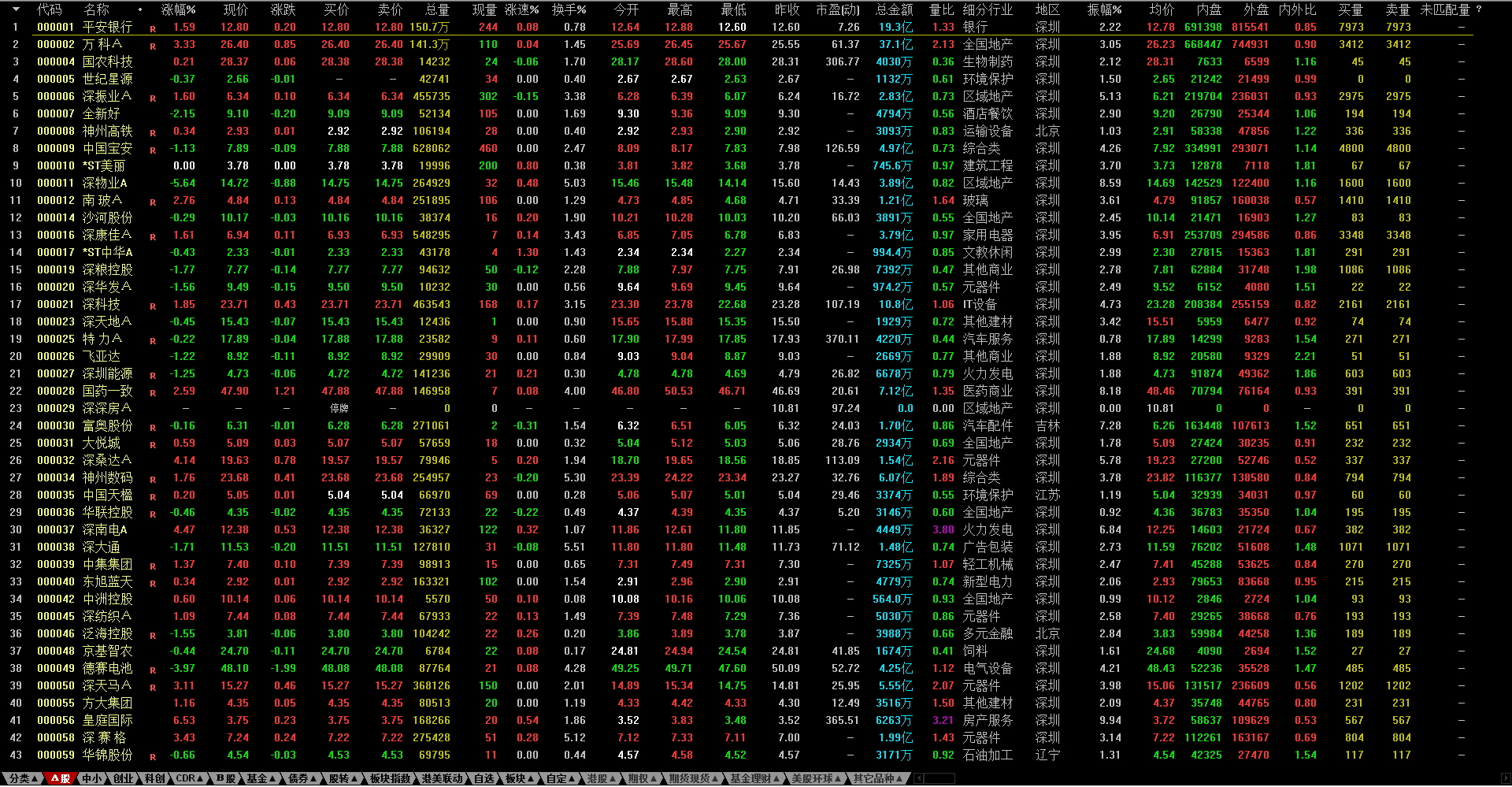
Task: Open the 自选 watchlist tab
Action: 484,778
